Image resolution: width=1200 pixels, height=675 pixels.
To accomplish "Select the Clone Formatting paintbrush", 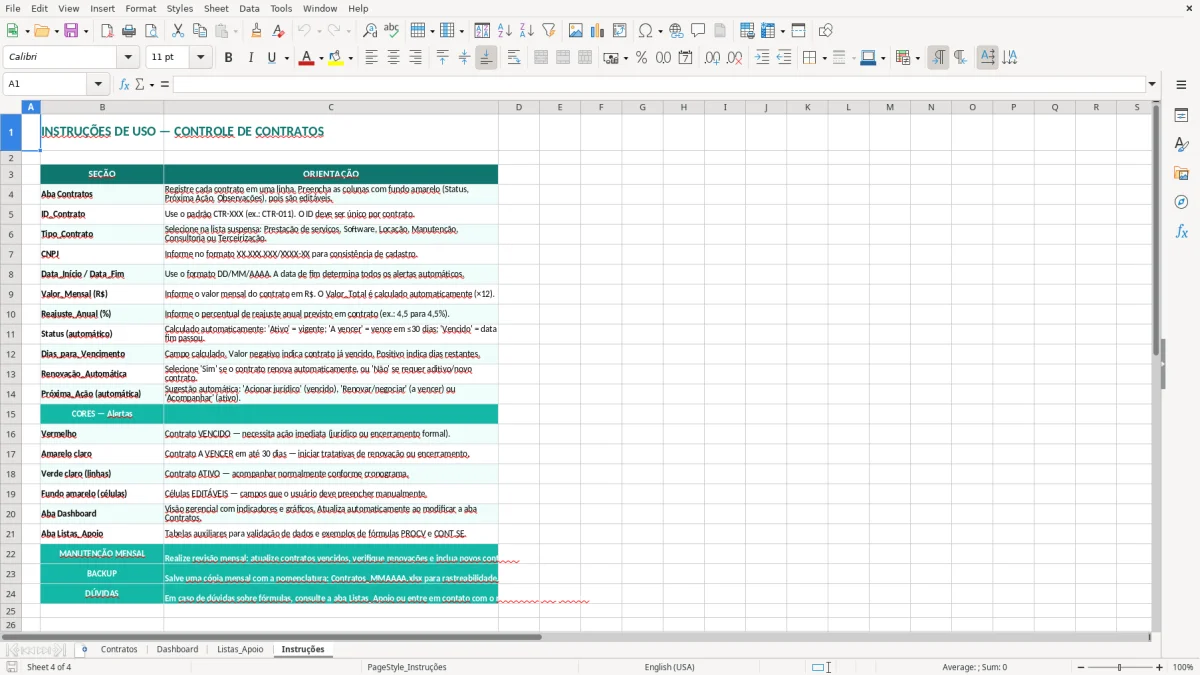I will click(x=256, y=31).
